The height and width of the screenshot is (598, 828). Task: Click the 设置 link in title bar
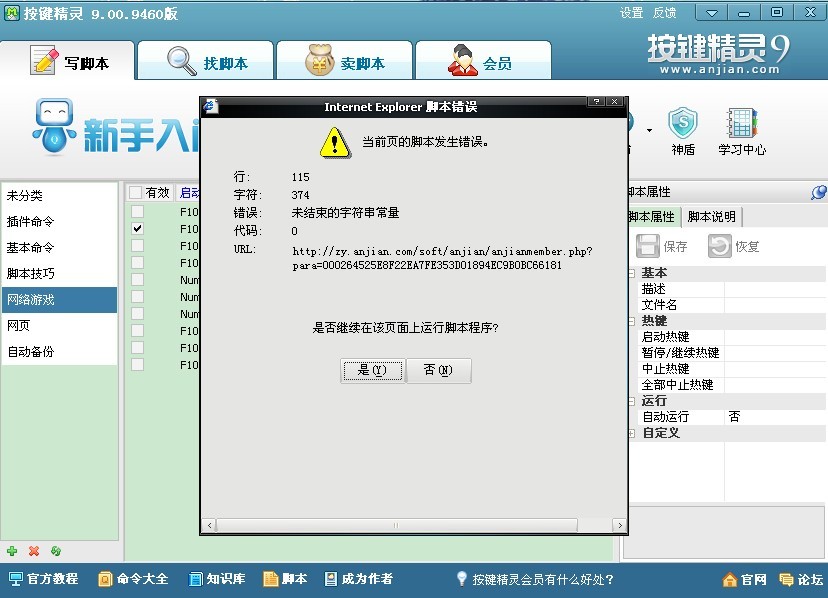tap(631, 12)
